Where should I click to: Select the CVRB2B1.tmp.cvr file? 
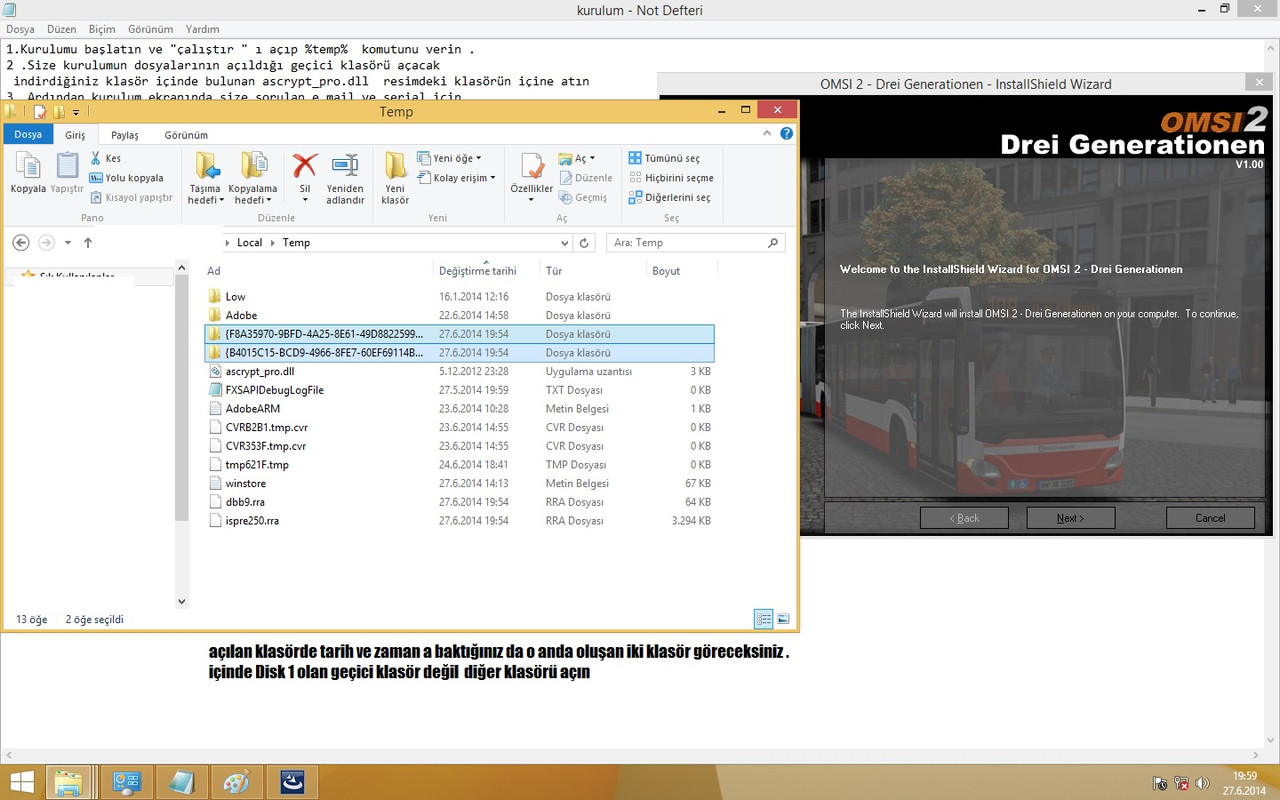point(459,427)
